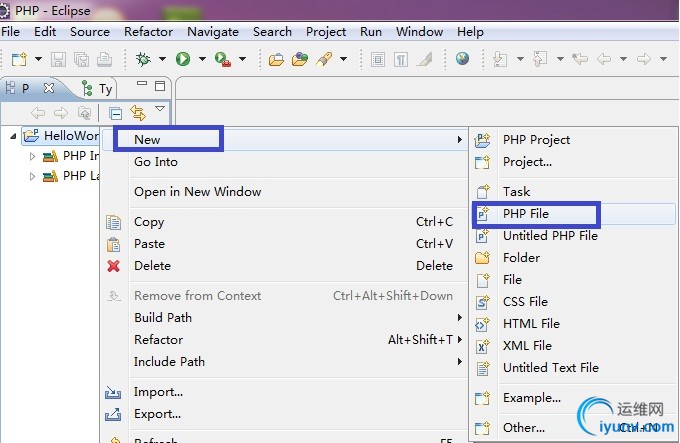Click the Run External Tools icon
Viewport: 680px width, 443px height.
(223, 59)
